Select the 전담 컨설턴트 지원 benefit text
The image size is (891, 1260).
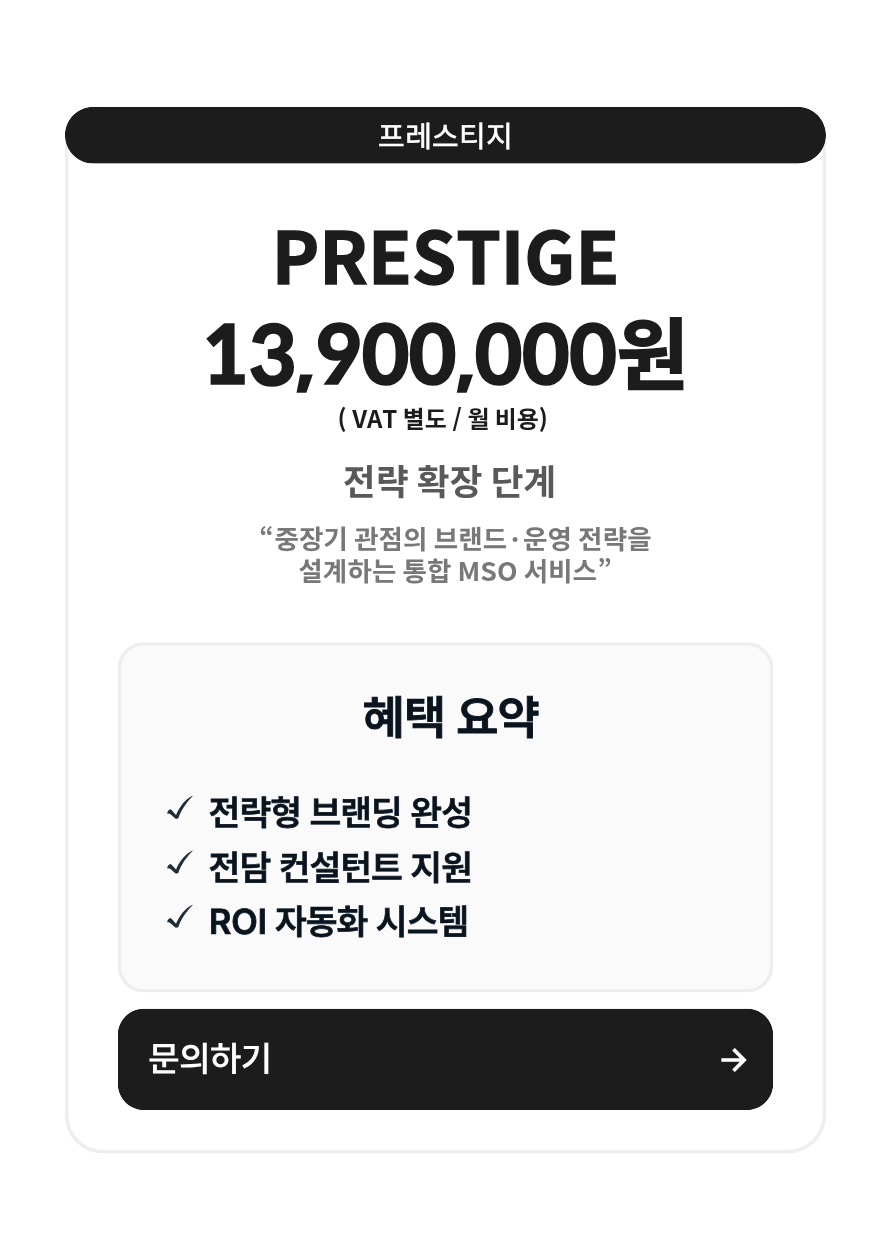[340, 866]
